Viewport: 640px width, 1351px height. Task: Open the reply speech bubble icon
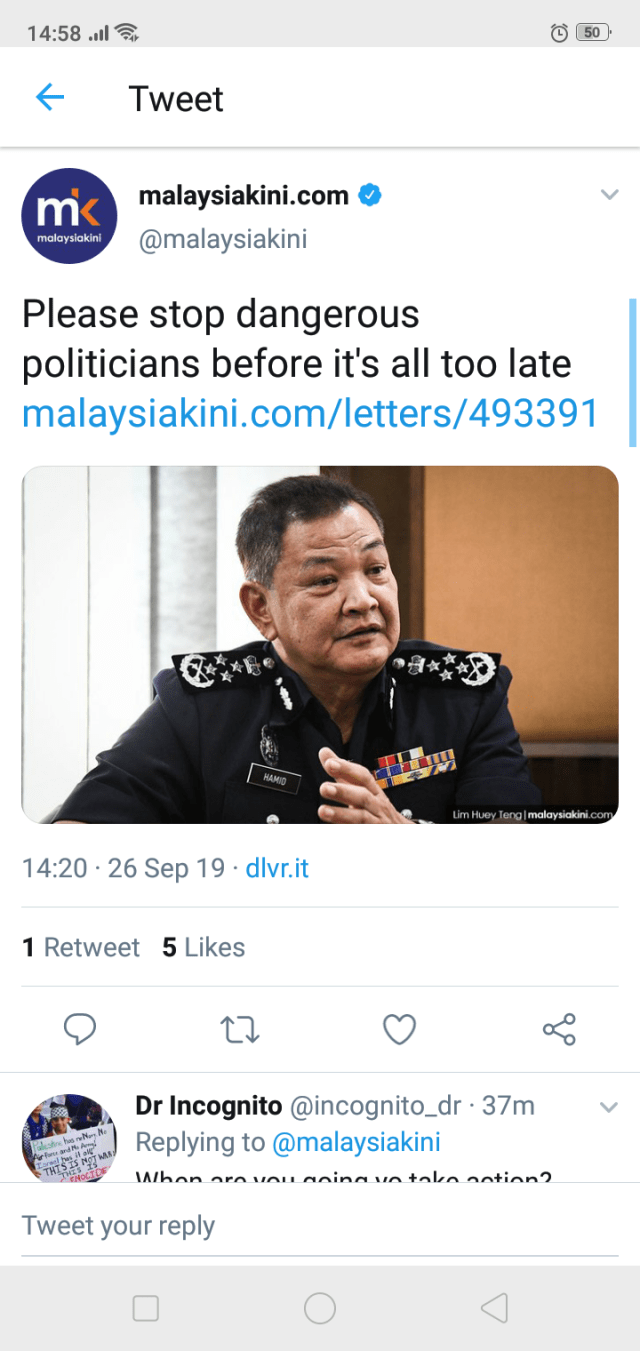(x=79, y=1028)
